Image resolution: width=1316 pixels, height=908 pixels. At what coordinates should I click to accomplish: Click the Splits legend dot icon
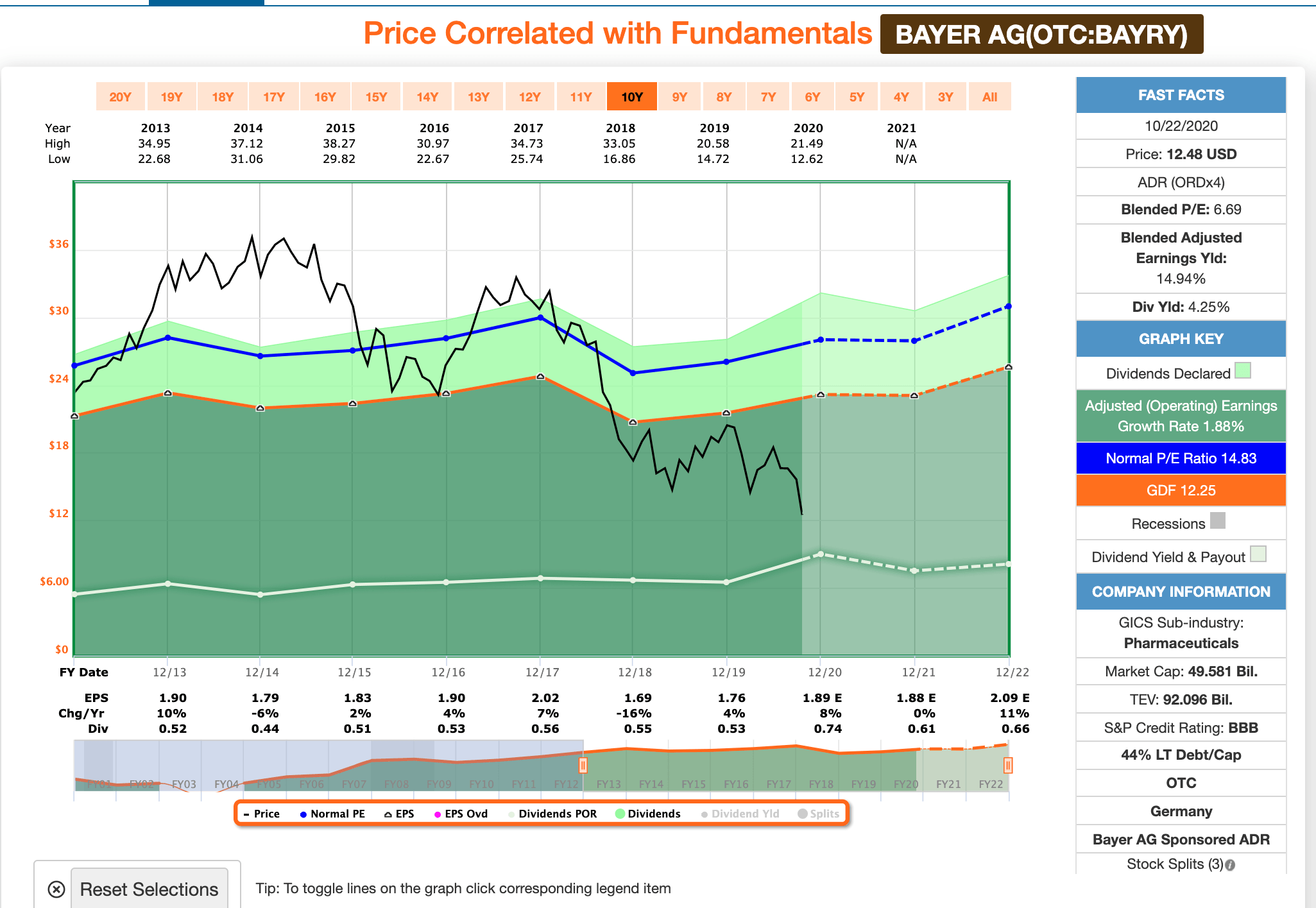pyautogui.click(x=802, y=814)
